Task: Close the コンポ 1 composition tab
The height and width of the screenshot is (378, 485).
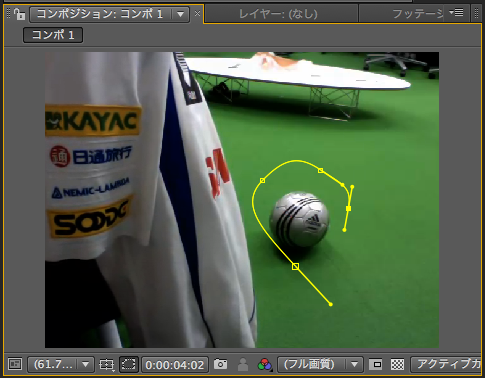Action: pyautogui.click(x=197, y=14)
